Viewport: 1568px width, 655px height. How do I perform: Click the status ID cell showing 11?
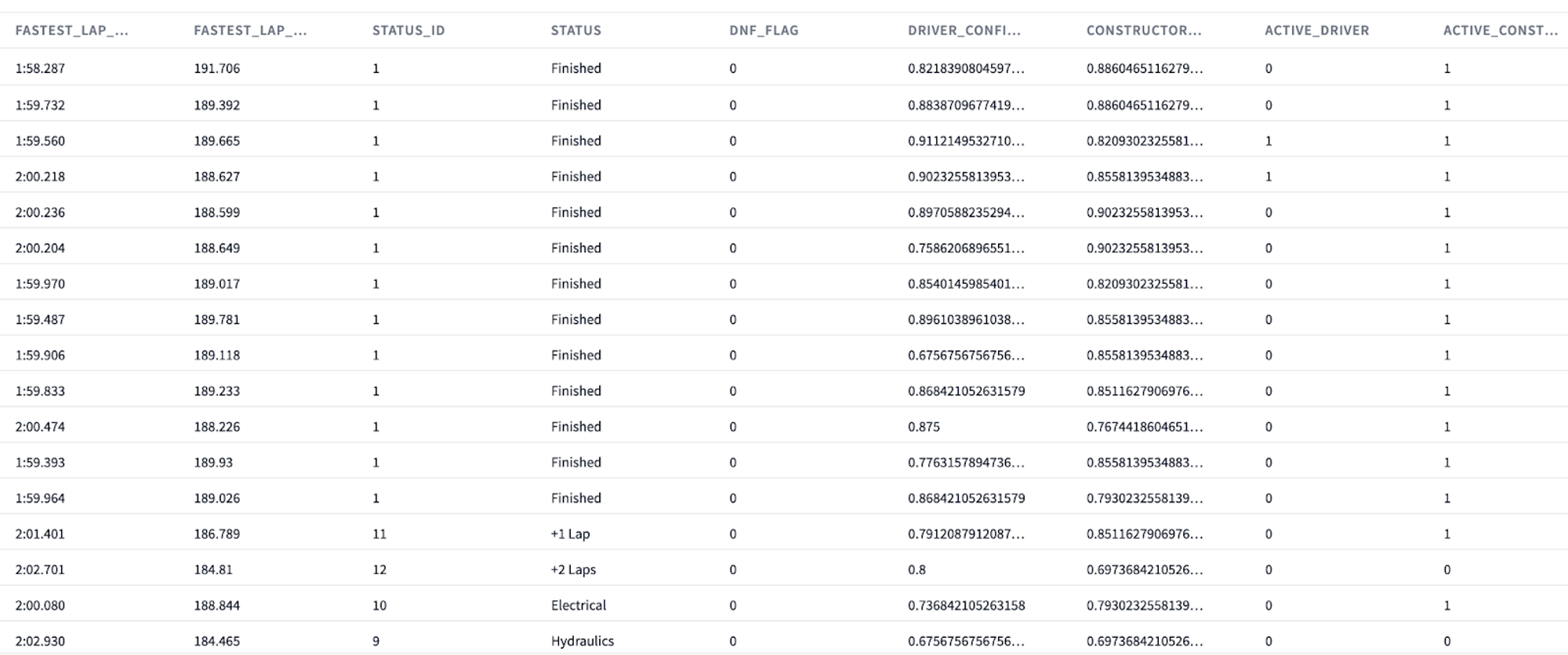click(x=379, y=534)
